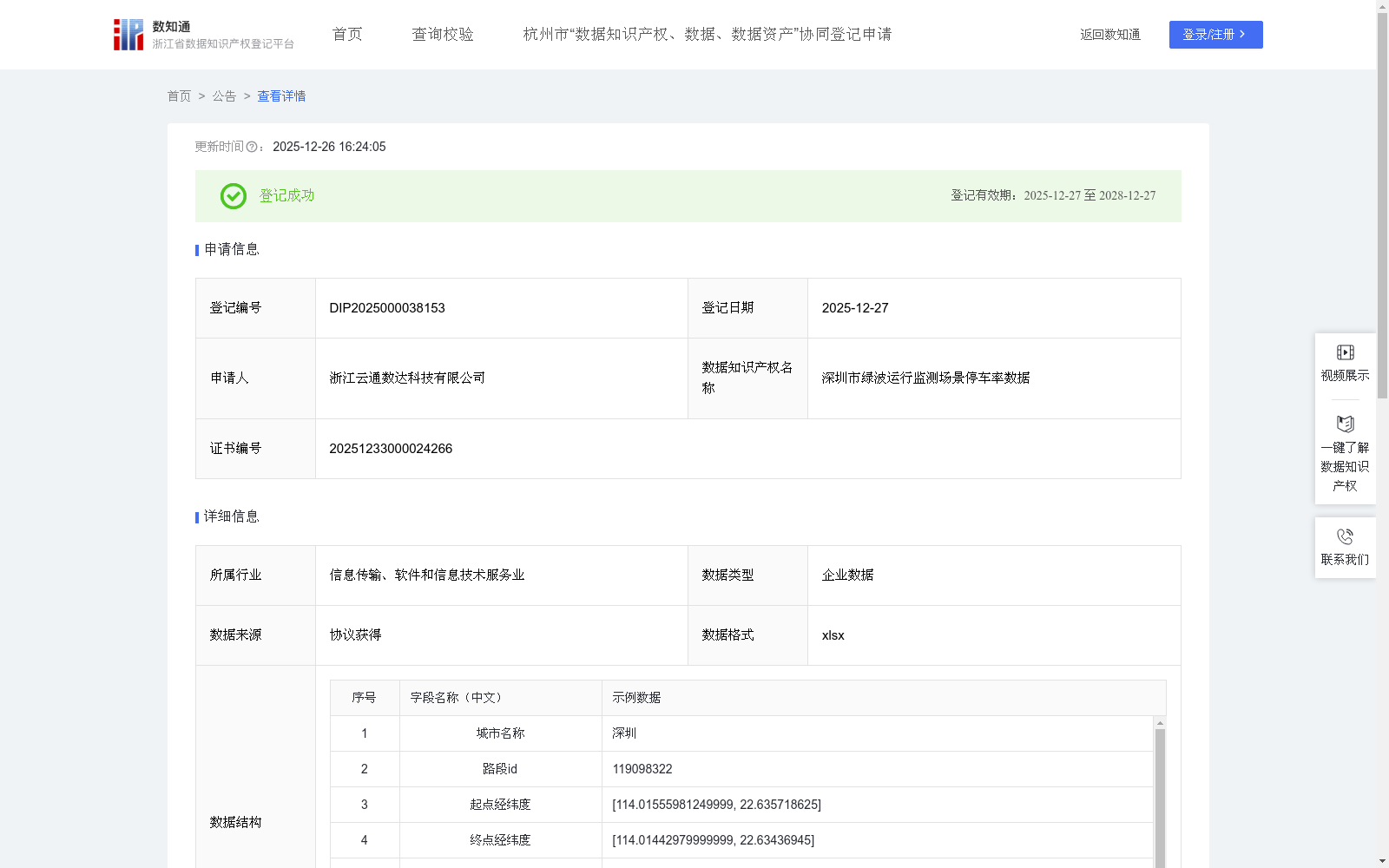Click the 申请信息 section heading
The height and width of the screenshot is (868, 1389).
231,250
